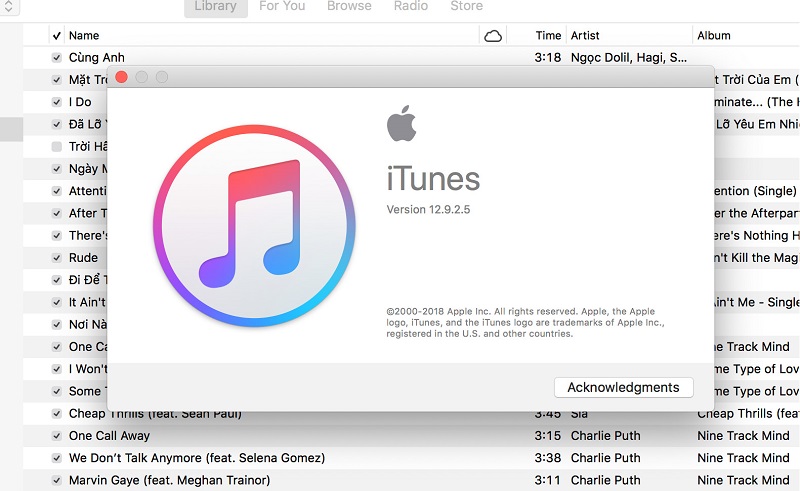800x491 pixels.
Task: Click the Apple logo in About dialog
Action: (402, 123)
